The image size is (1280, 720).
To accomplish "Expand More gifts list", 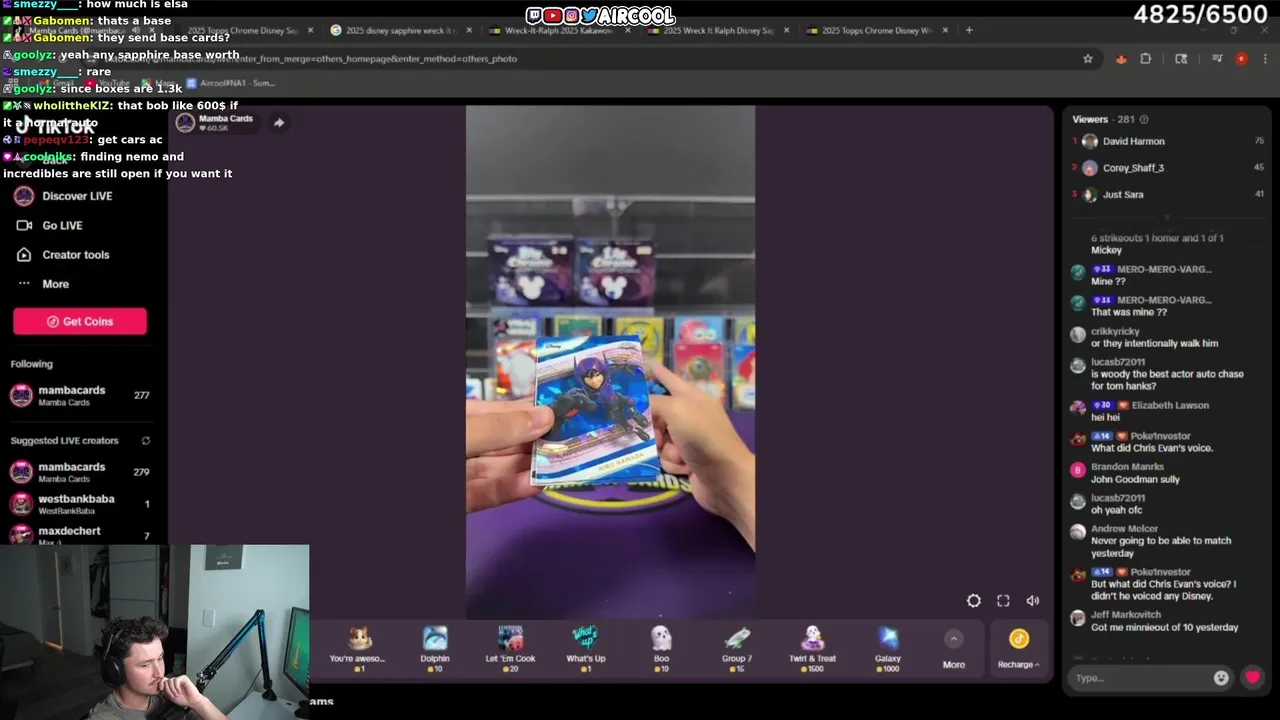I will tap(954, 649).
